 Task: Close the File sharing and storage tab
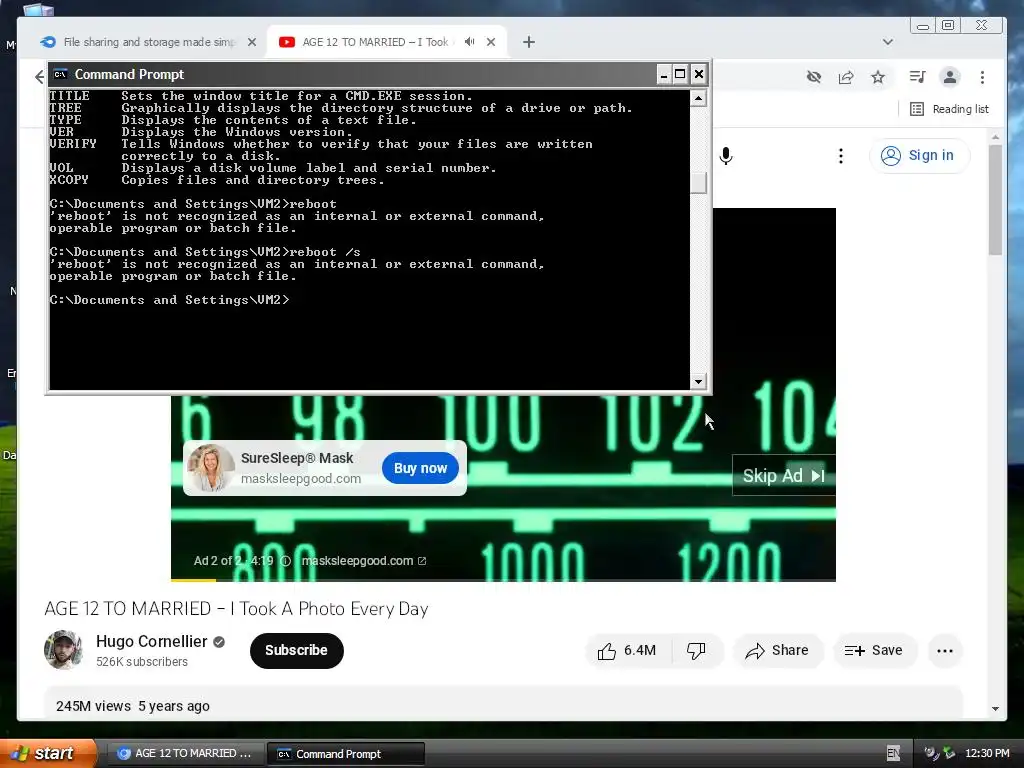tap(251, 42)
